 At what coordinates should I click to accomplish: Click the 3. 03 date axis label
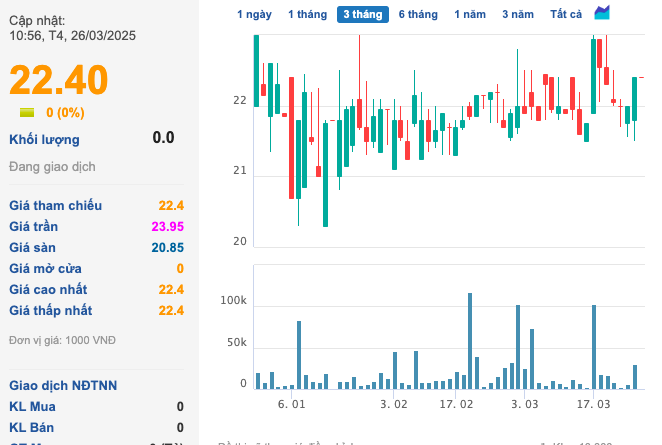[x=525, y=404]
